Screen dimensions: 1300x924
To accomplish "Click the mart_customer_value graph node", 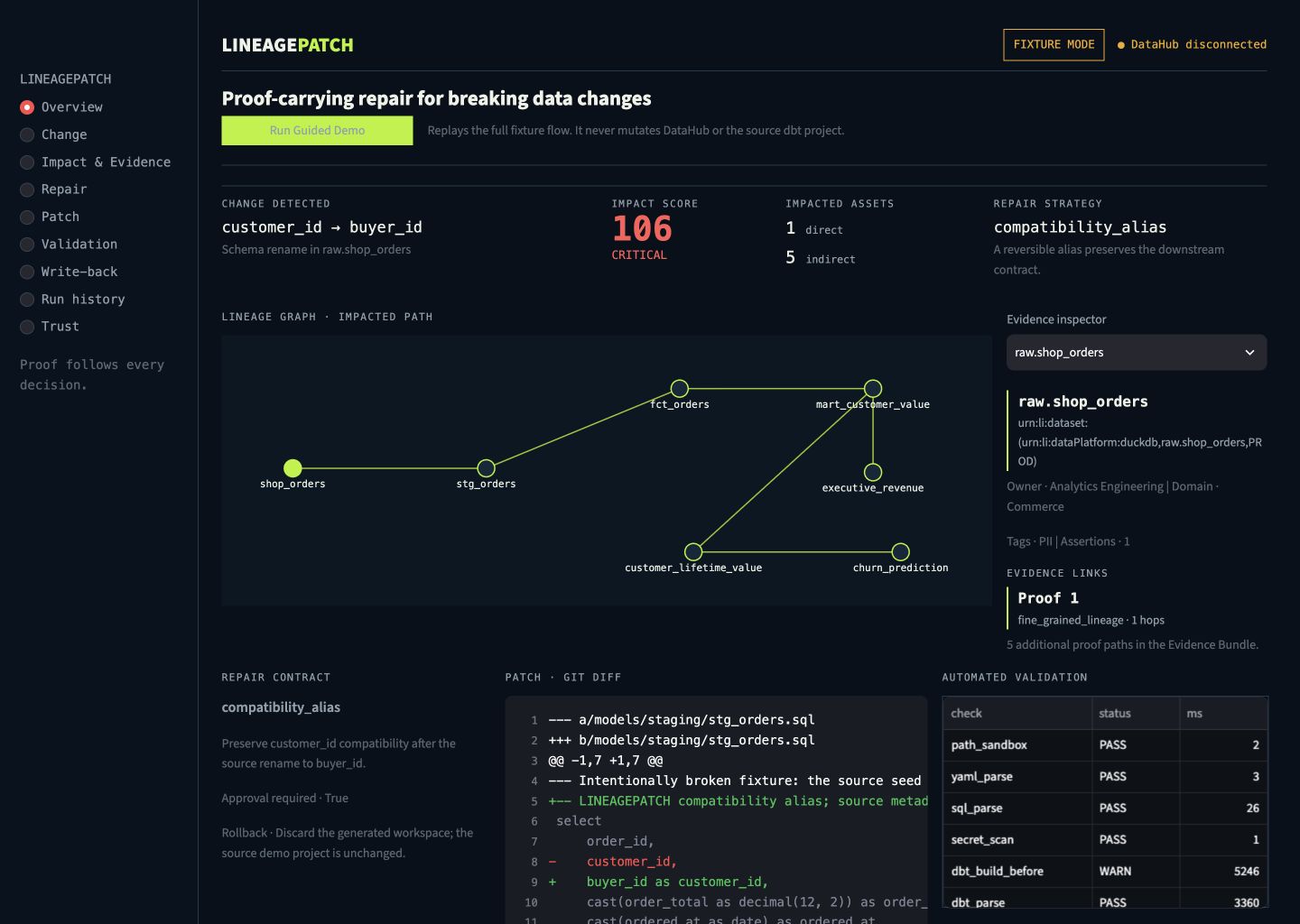I will click(x=873, y=388).
